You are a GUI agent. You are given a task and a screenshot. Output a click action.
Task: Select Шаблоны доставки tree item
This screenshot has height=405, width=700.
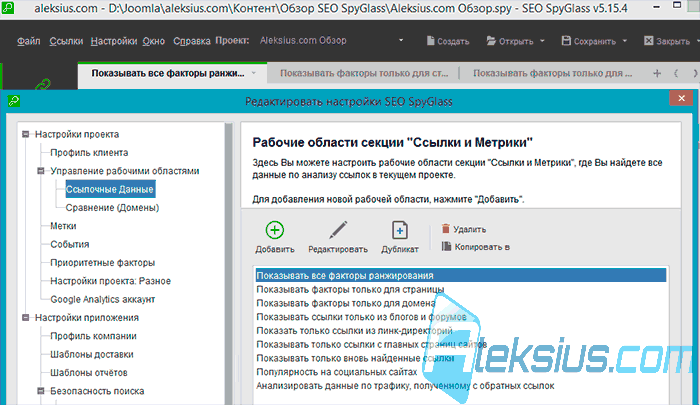[x=92, y=354]
